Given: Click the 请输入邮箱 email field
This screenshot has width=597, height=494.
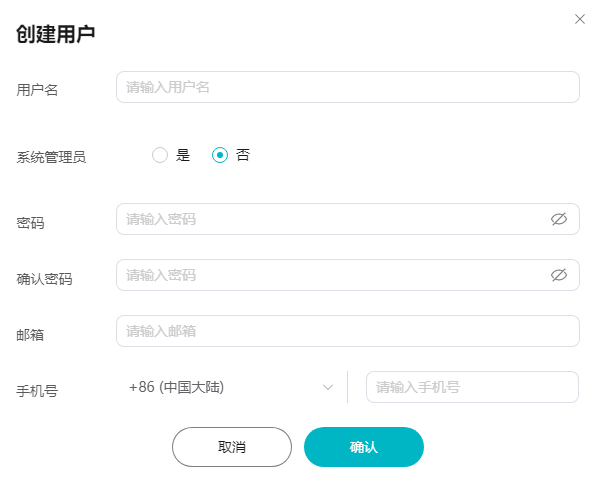Looking at the screenshot, I should (x=348, y=331).
